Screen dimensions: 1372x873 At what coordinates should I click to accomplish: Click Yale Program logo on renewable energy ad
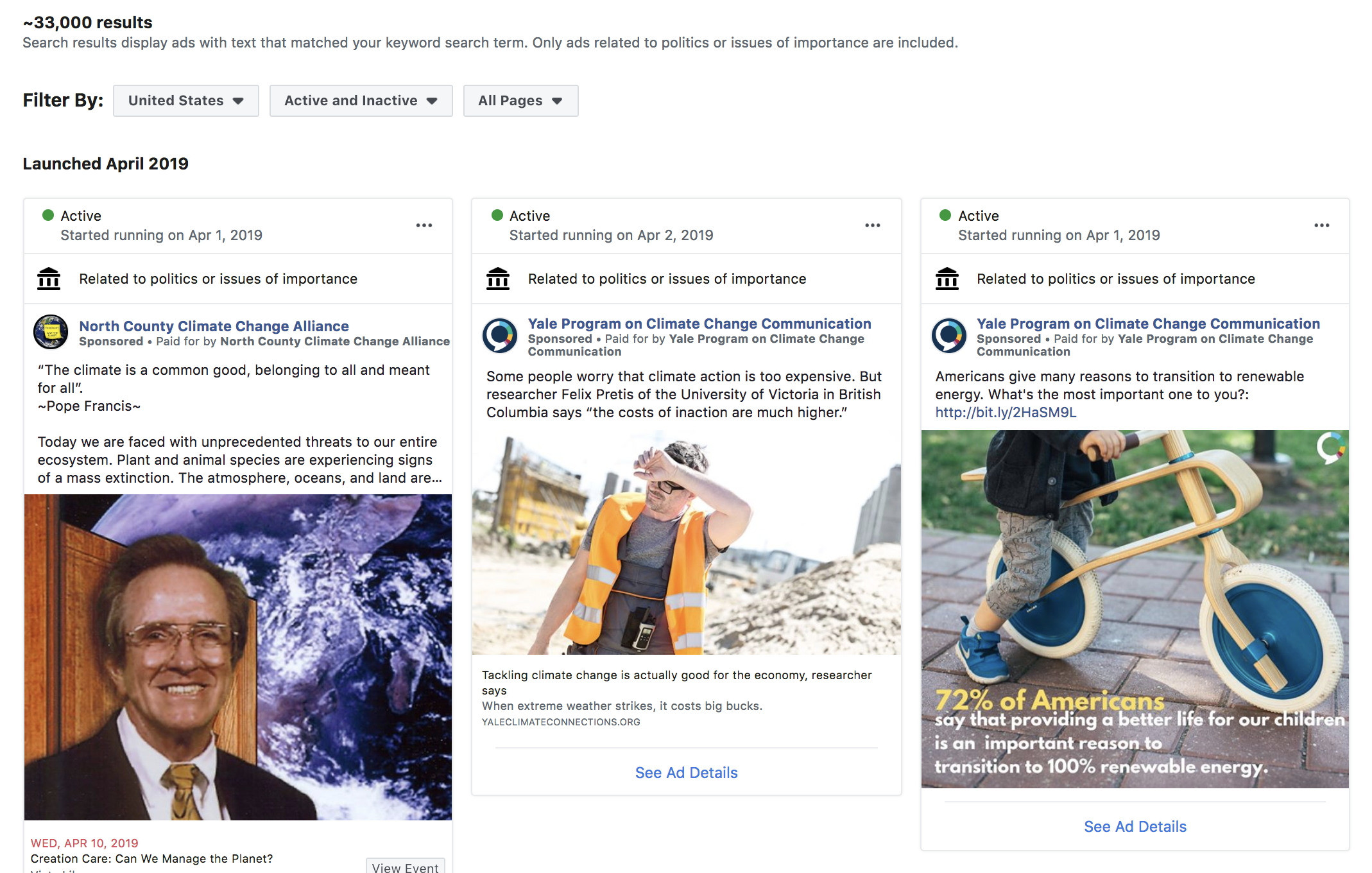[949, 335]
